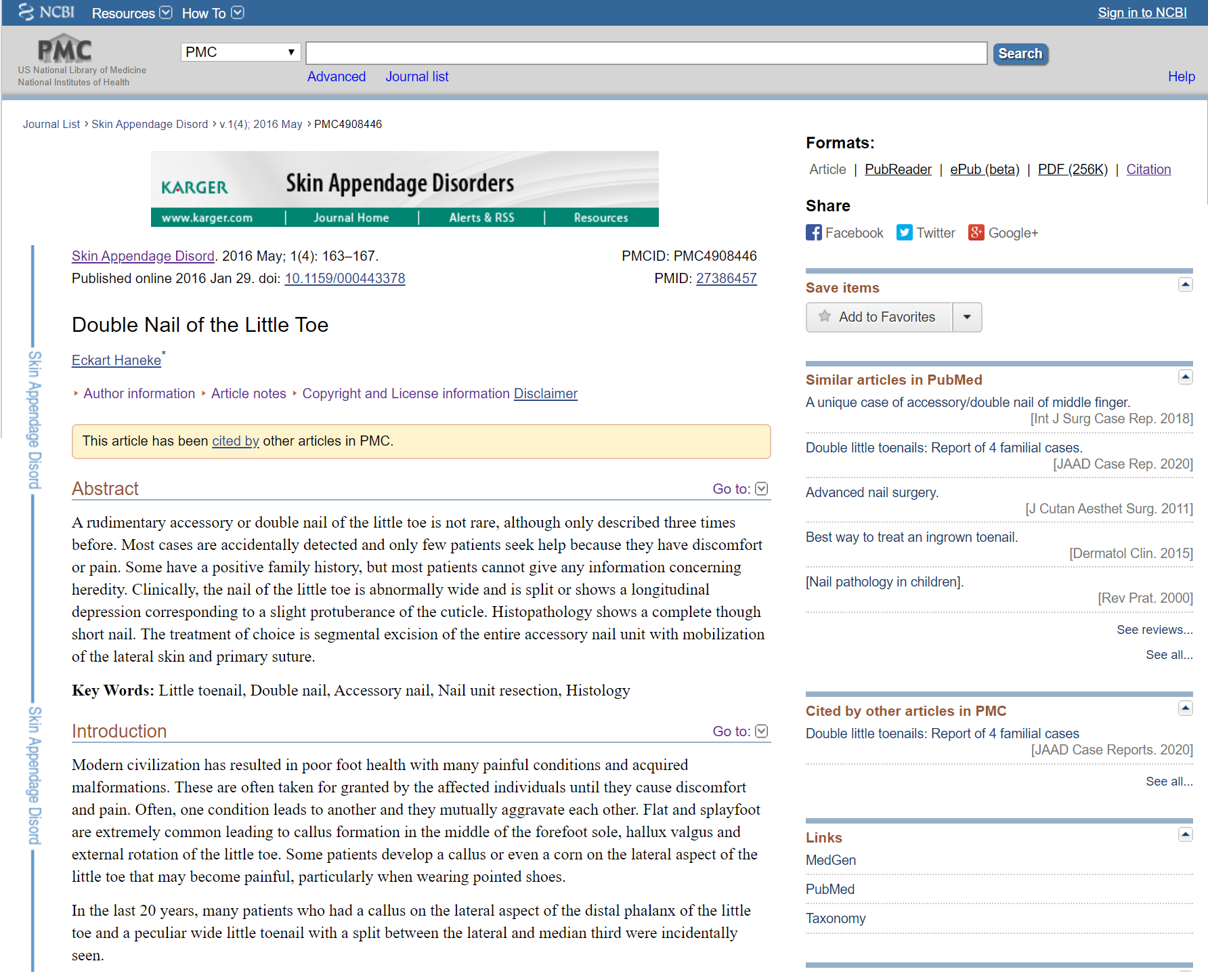Open the Disclaimer link
Image resolution: width=1208 pixels, height=980 pixels.
(546, 393)
